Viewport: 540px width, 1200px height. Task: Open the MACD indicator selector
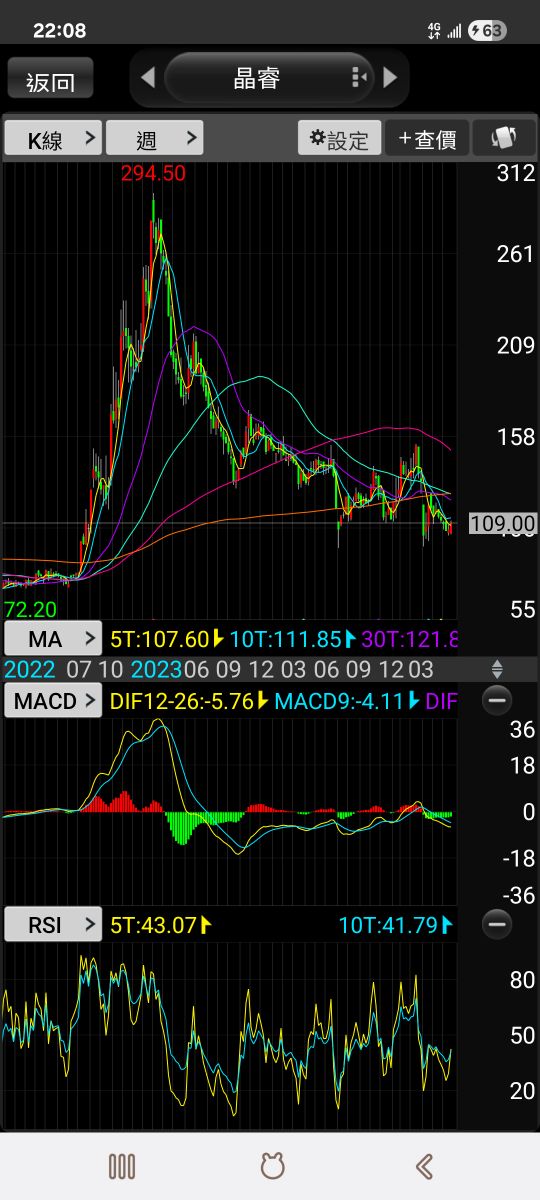pos(53,701)
